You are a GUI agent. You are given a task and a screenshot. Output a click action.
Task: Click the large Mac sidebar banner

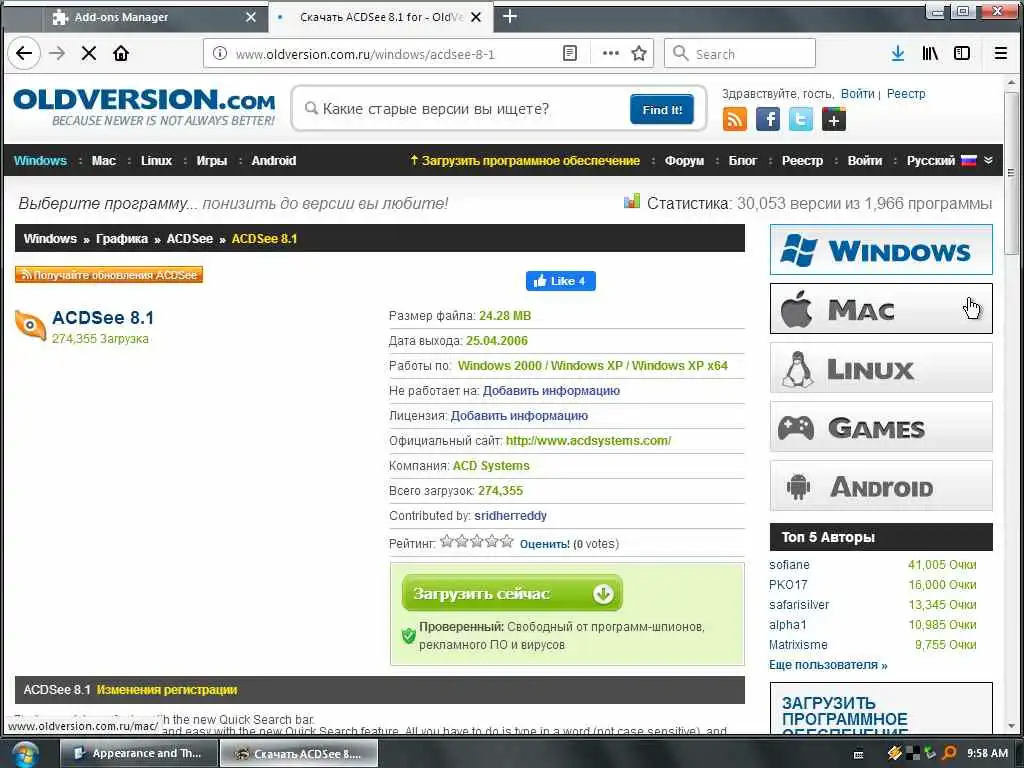pos(881,308)
